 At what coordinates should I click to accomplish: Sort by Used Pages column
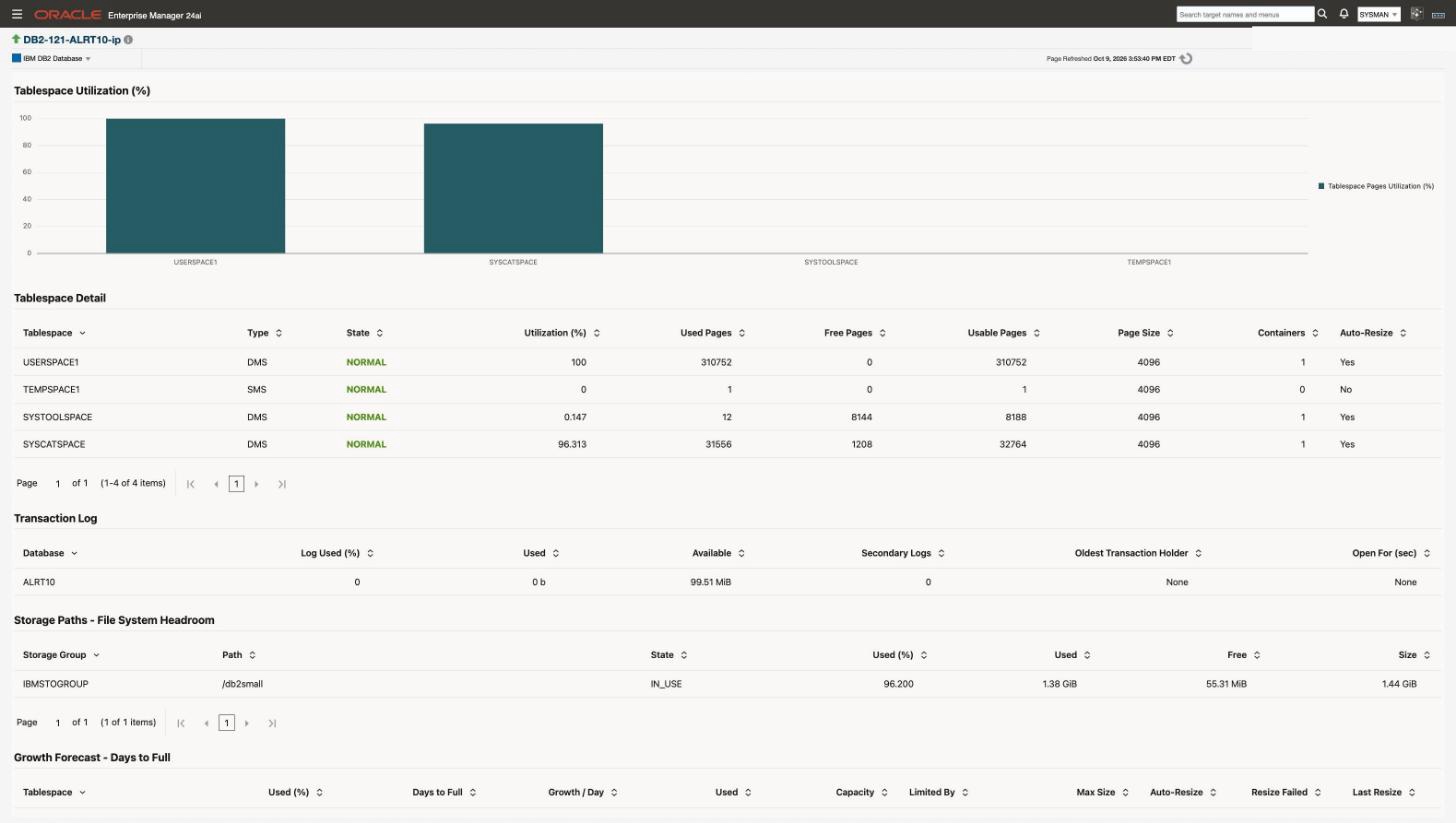[742, 333]
